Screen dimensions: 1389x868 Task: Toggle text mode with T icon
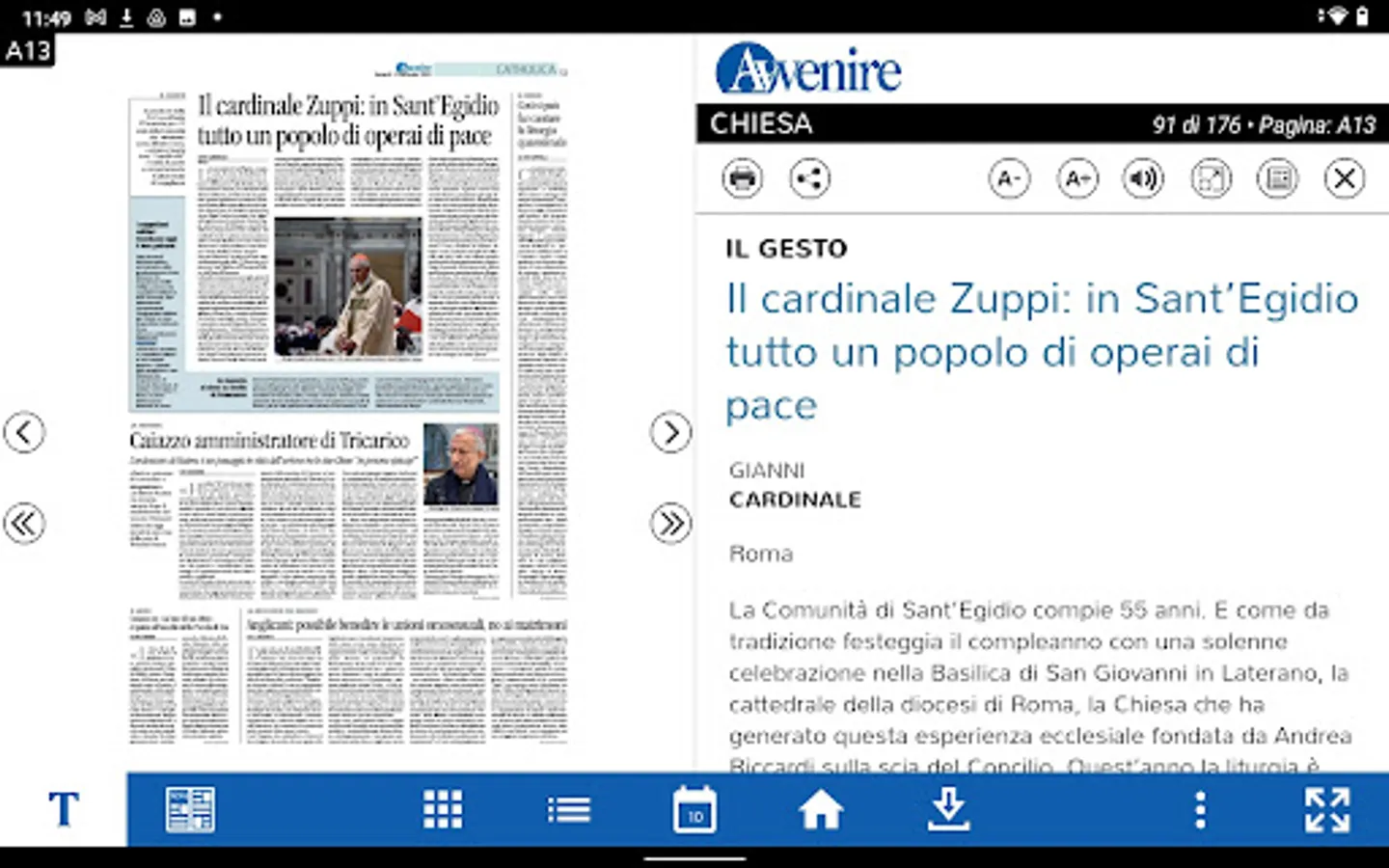tap(64, 809)
